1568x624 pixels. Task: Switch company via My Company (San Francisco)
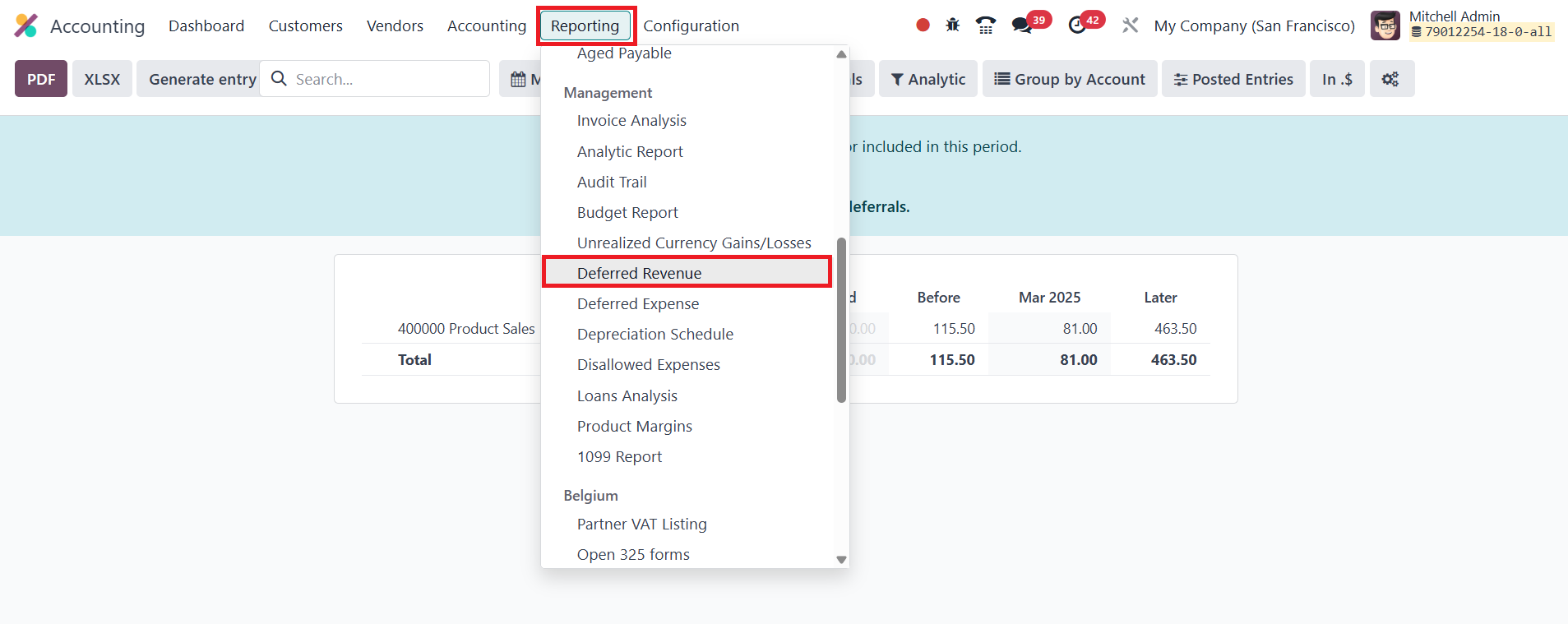[x=1255, y=25]
